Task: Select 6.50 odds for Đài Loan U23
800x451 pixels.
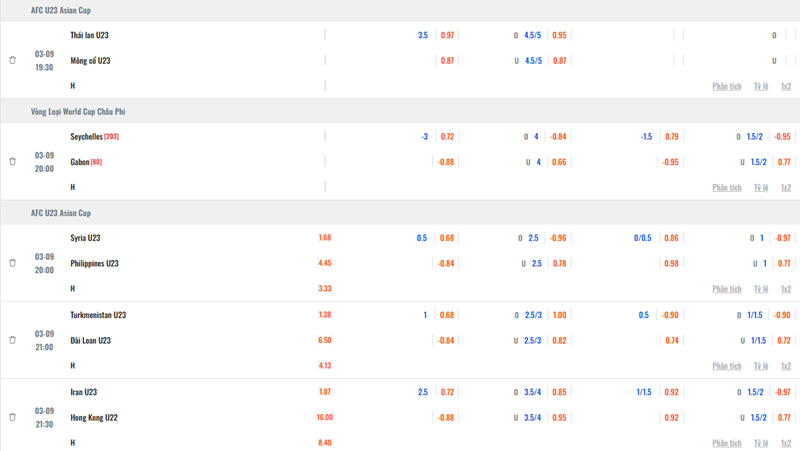Action: coord(325,340)
